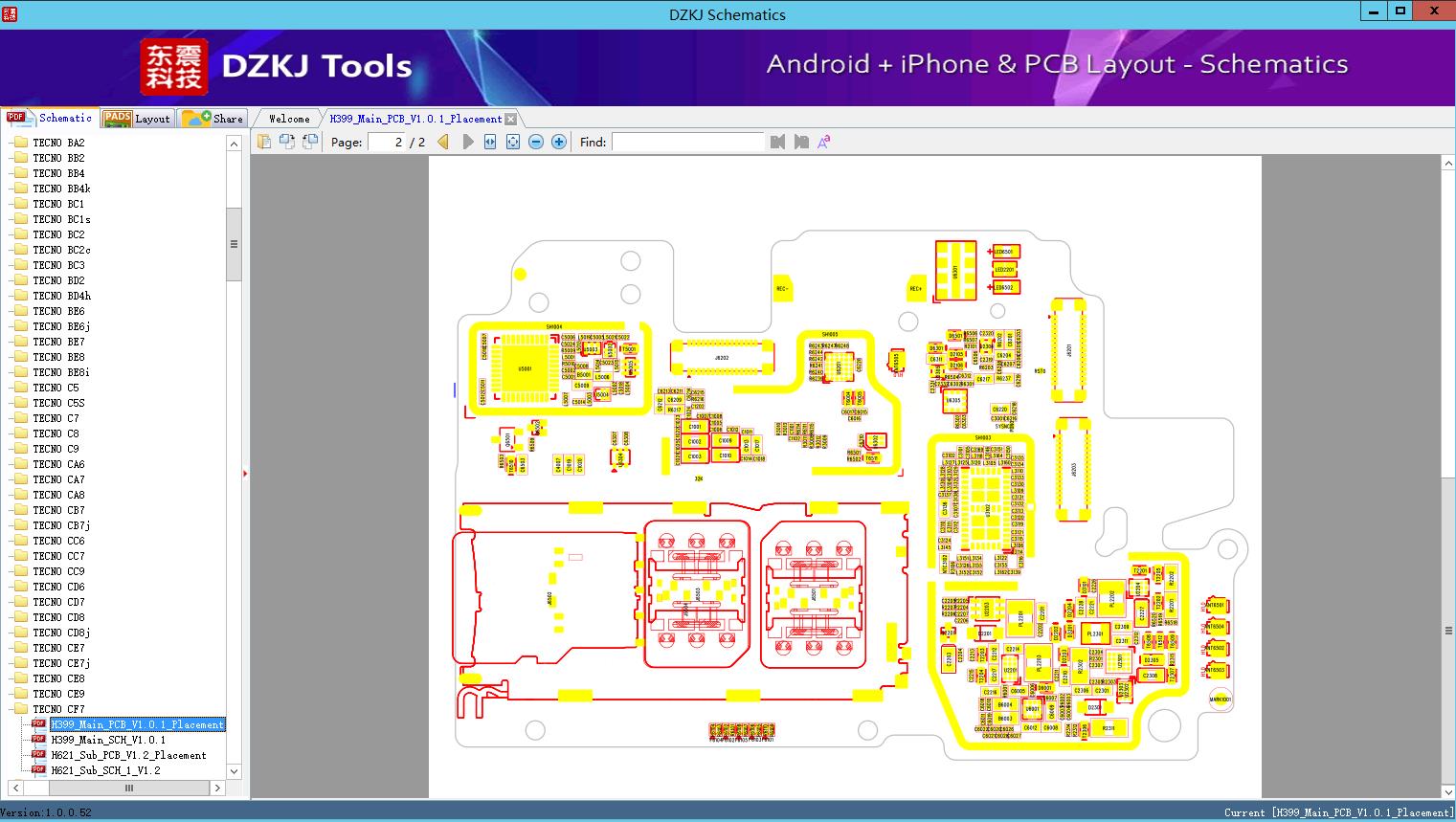
Task: Switch to the Welcome tab
Action: (289, 119)
